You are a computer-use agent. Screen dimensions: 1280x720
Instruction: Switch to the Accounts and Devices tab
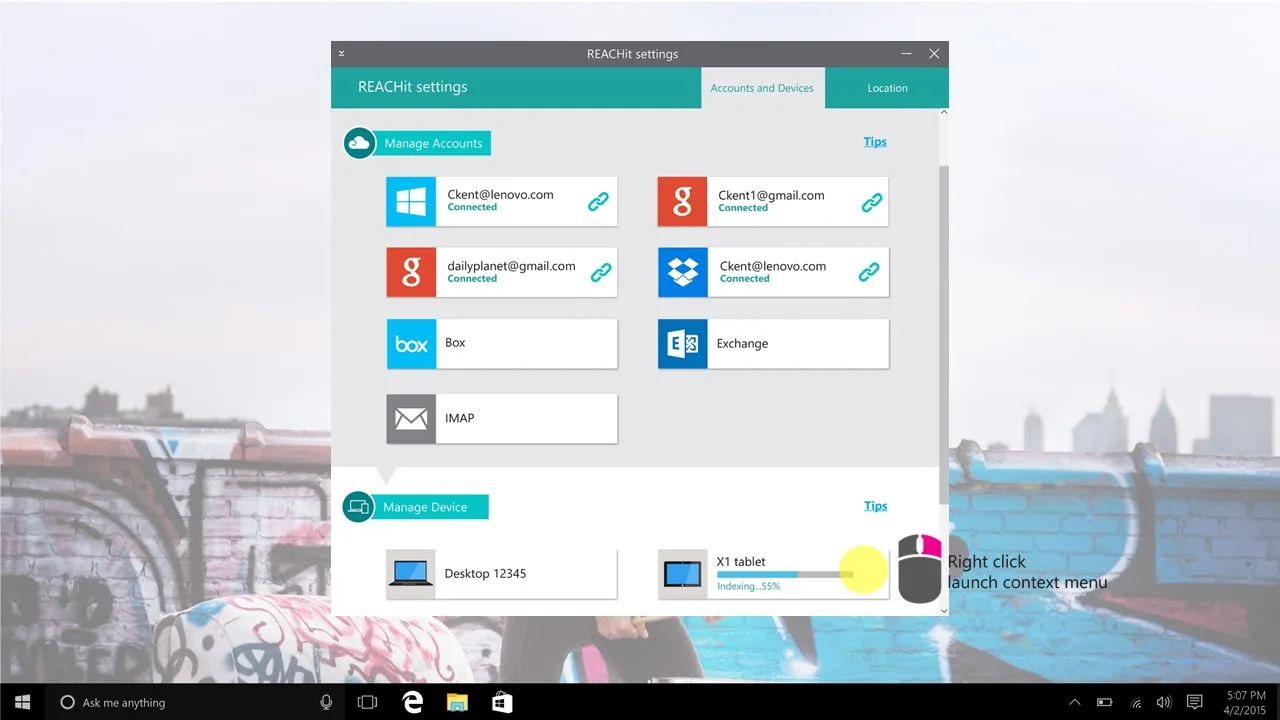pos(762,88)
